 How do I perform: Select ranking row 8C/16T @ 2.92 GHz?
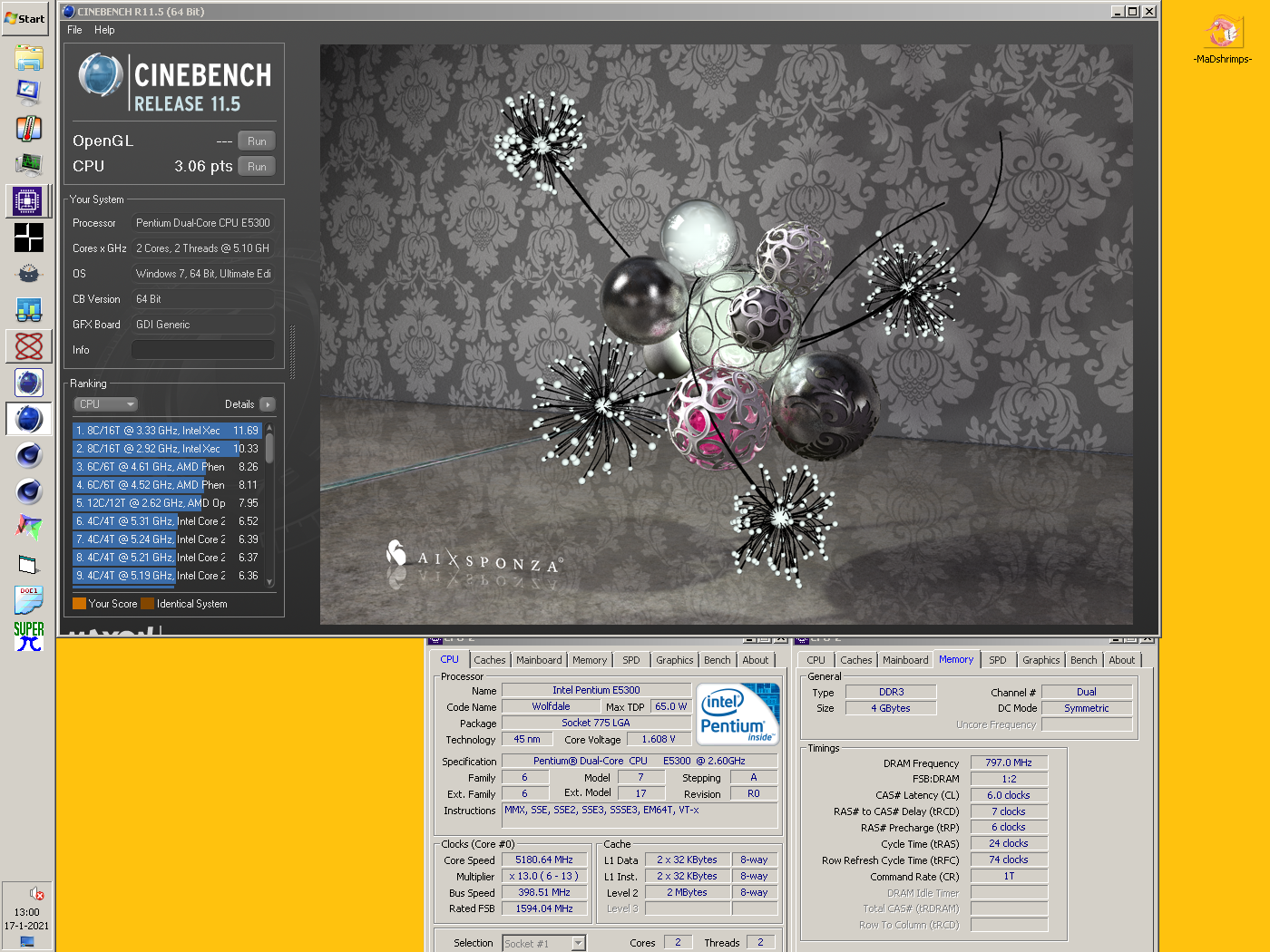coord(167,449)
